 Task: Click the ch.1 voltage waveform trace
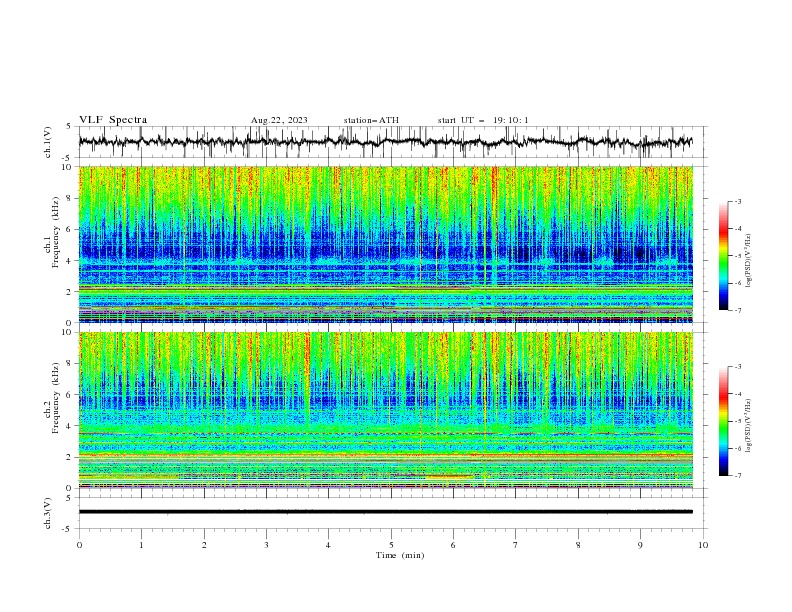point(385,142)
